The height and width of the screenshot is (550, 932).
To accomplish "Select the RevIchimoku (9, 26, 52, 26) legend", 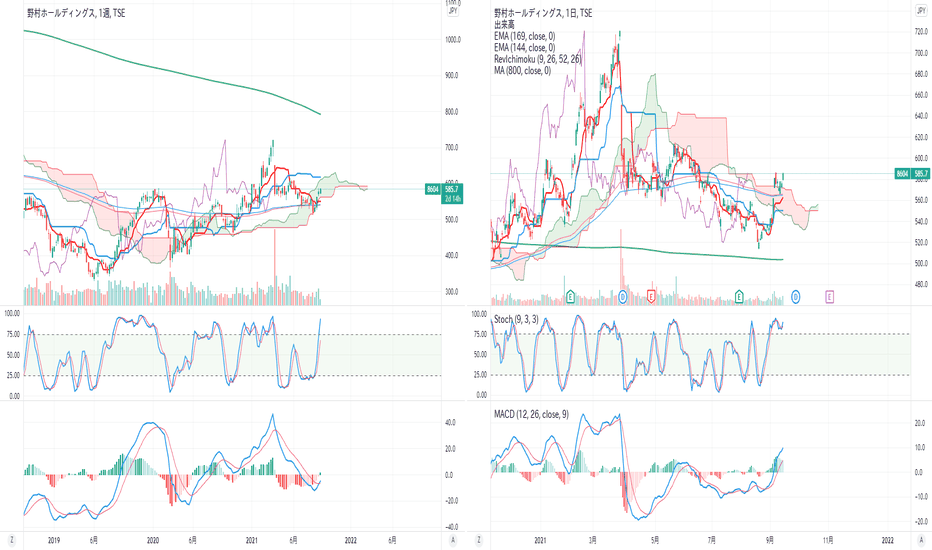I will (x=538, y=59).
